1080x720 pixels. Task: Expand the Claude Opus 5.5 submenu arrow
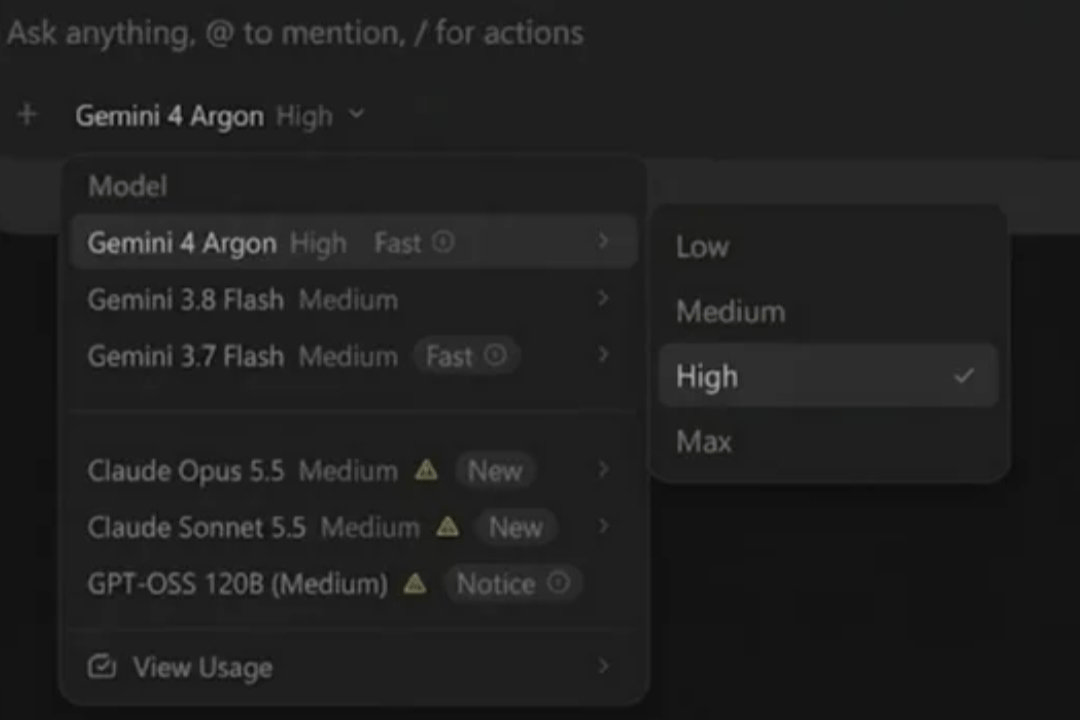603,469
